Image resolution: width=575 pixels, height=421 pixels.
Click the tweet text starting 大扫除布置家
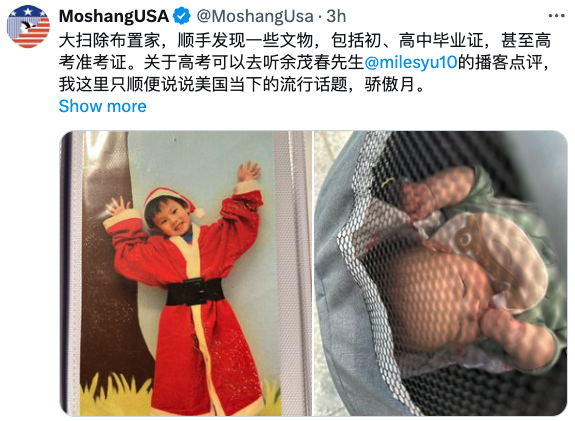click(x=304, y=62)
